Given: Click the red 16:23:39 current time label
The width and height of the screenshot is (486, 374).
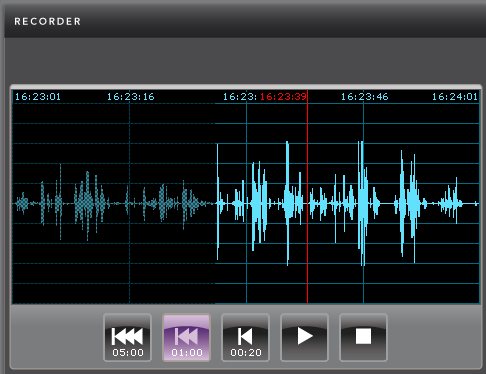Looking at the screenshot, I should click(x=283, y=97).
